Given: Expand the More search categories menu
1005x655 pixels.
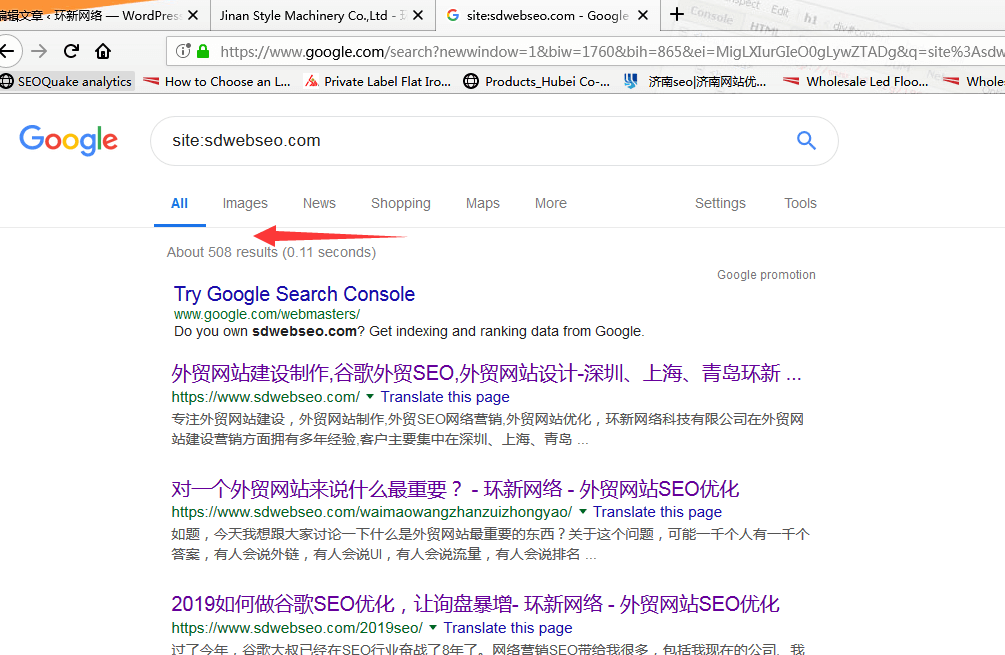Looking at the screenshot, I should pyautogui.click(x=551, y=203).
